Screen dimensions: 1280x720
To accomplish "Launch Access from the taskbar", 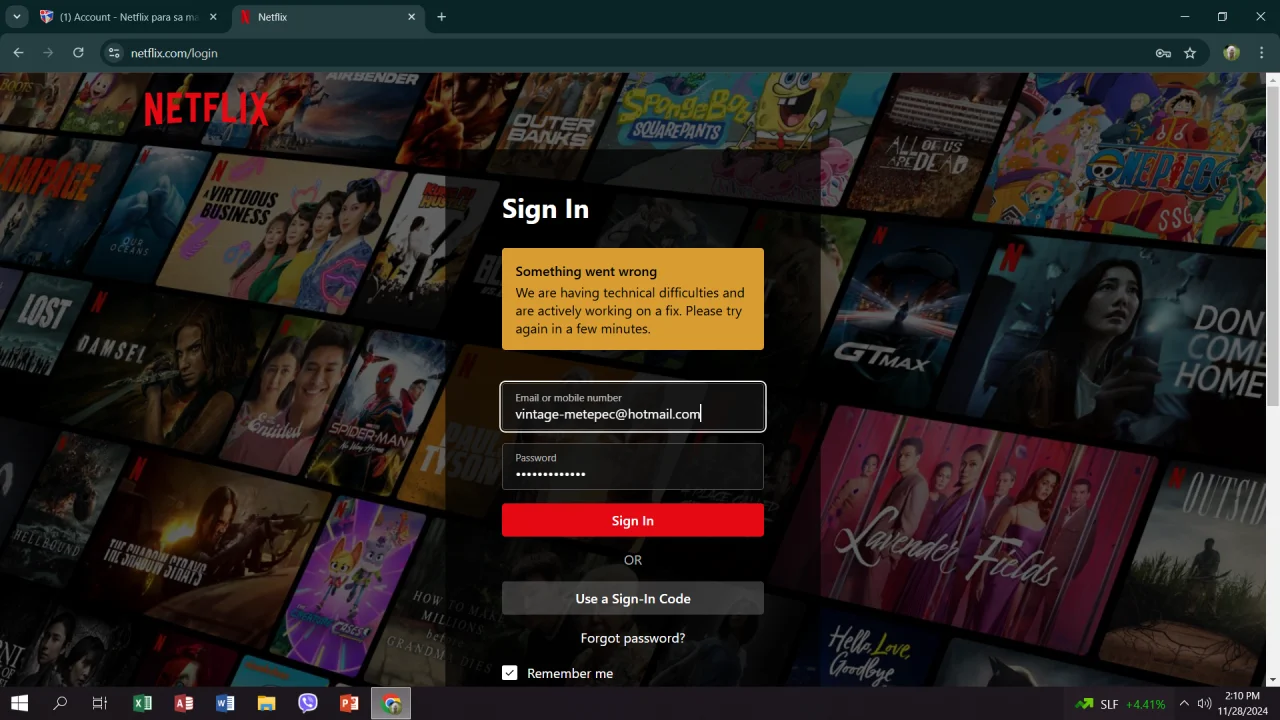I will point(184,703).
